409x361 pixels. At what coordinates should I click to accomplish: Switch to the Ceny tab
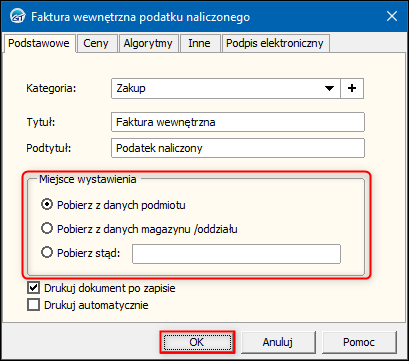click(96, 43)
